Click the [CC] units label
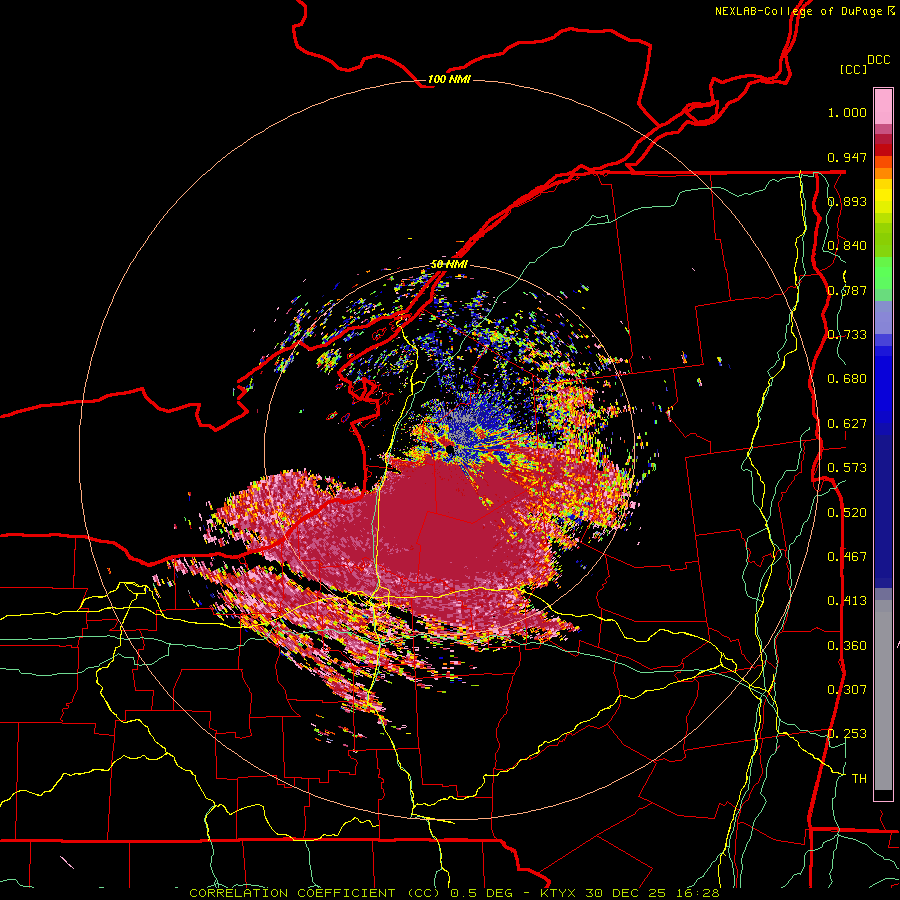The image size is (900, 900). tap(853, 69)
